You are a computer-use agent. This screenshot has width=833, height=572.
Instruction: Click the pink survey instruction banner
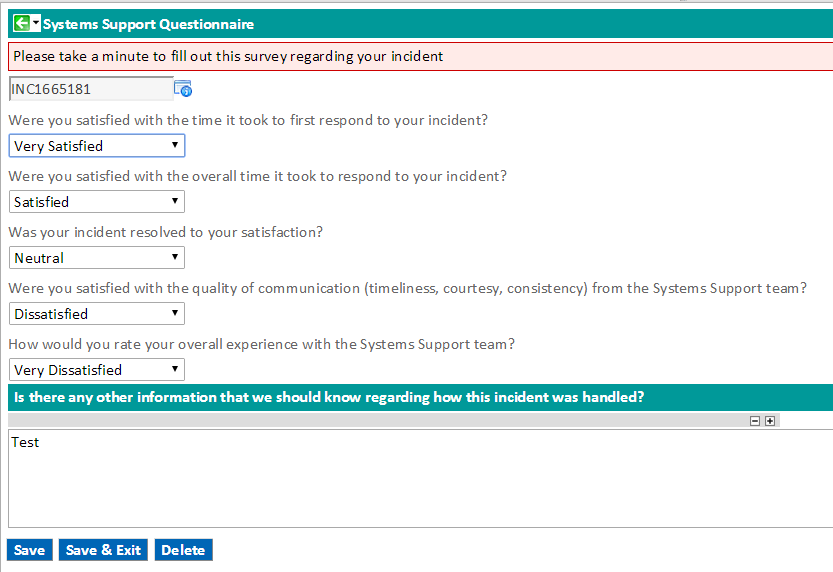point(421,56)
